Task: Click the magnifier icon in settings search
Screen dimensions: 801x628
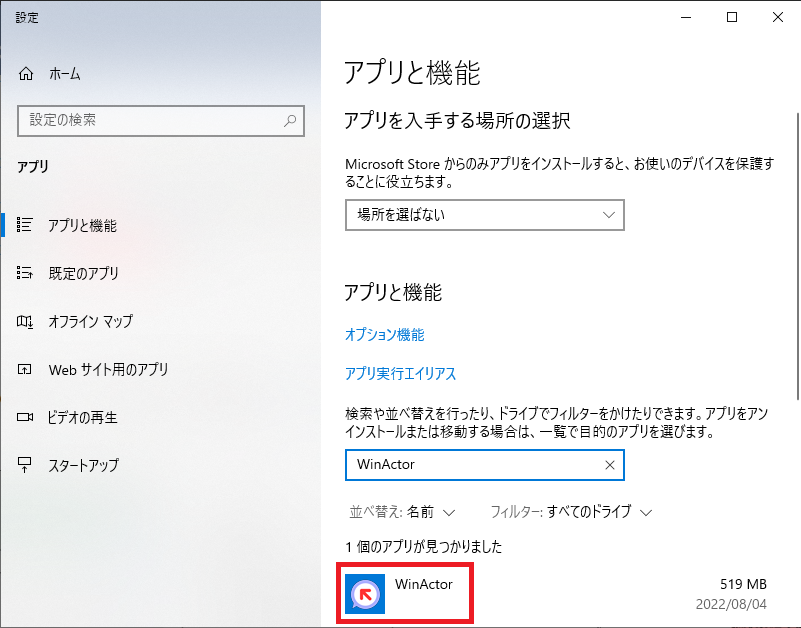Action: click(290, 121)
